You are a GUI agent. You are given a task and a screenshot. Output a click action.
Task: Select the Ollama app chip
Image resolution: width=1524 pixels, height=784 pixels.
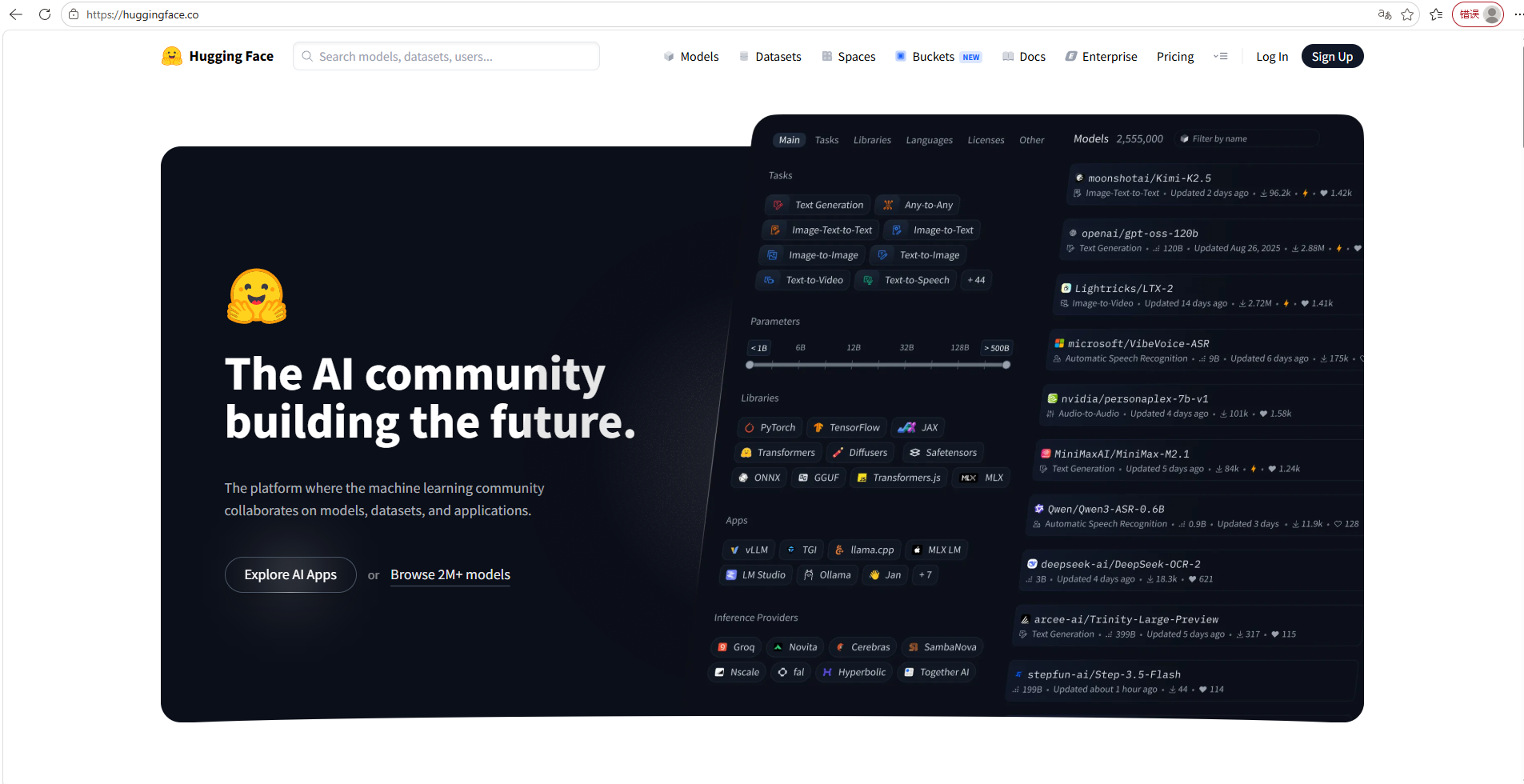pyautogui.click(x=827, y=574)
